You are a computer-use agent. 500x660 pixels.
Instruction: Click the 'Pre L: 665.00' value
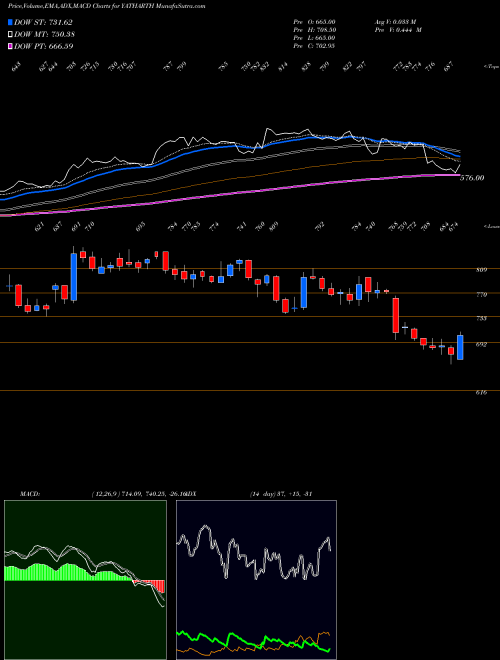[314, 38]
